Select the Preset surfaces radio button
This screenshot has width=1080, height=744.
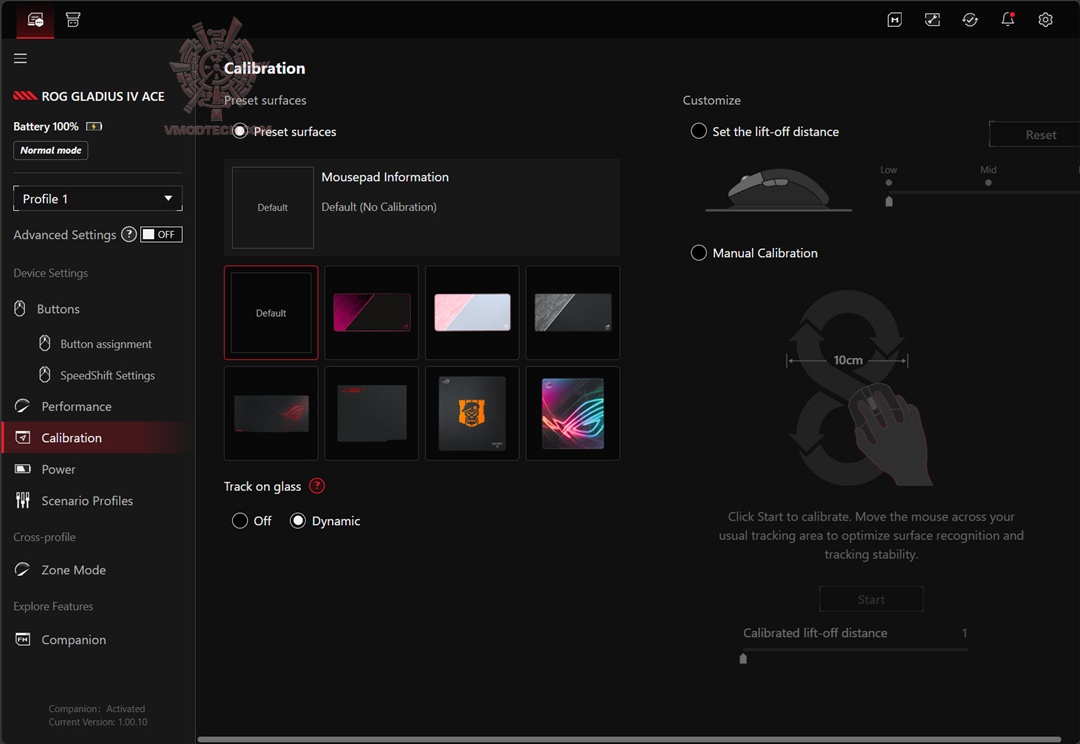pyautogui.click(x=240, y=131)
